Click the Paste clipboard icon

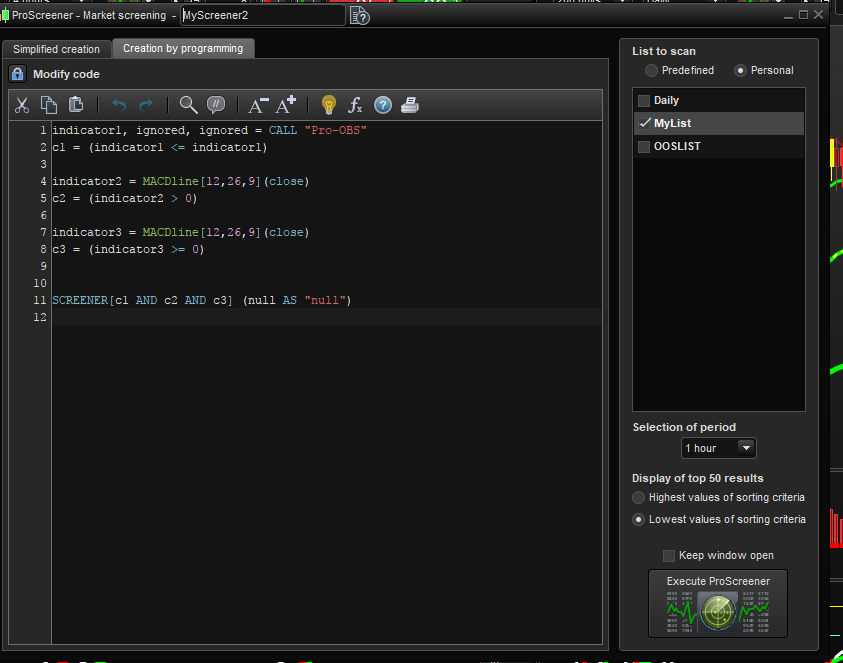tap(76, 105)
